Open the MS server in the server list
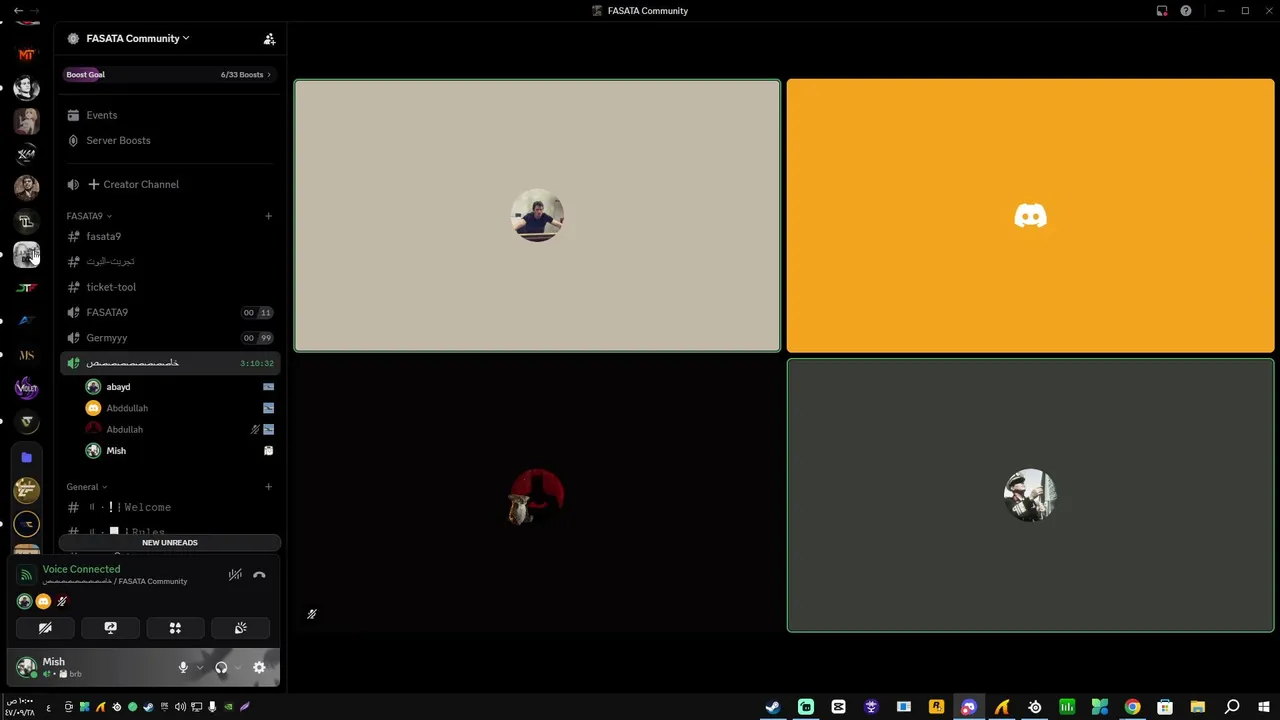The width and height of the screenshot is (1280, 720). click(x=27, y=355)
